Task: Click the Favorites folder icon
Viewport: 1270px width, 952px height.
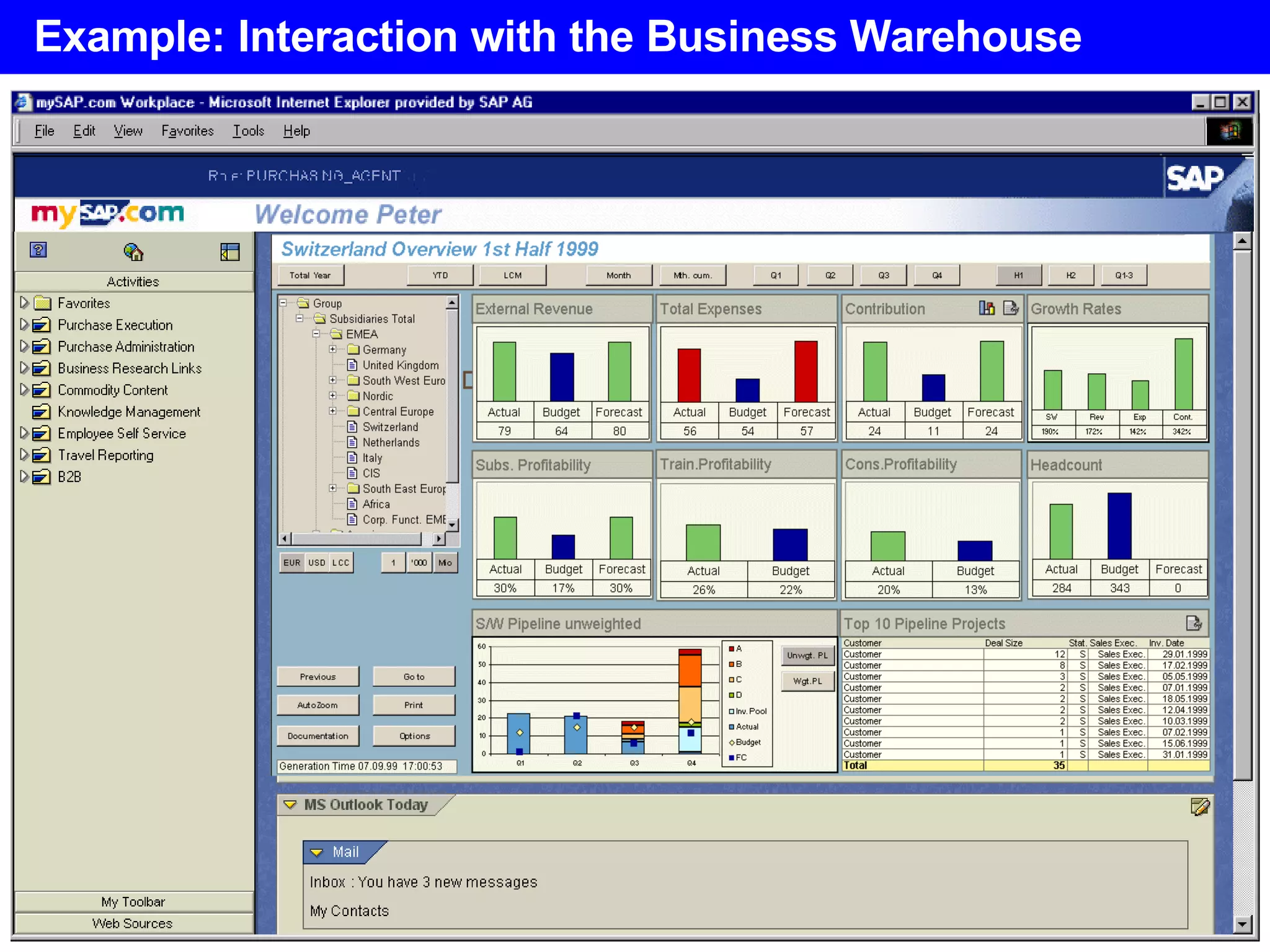Action: point(42,303)
